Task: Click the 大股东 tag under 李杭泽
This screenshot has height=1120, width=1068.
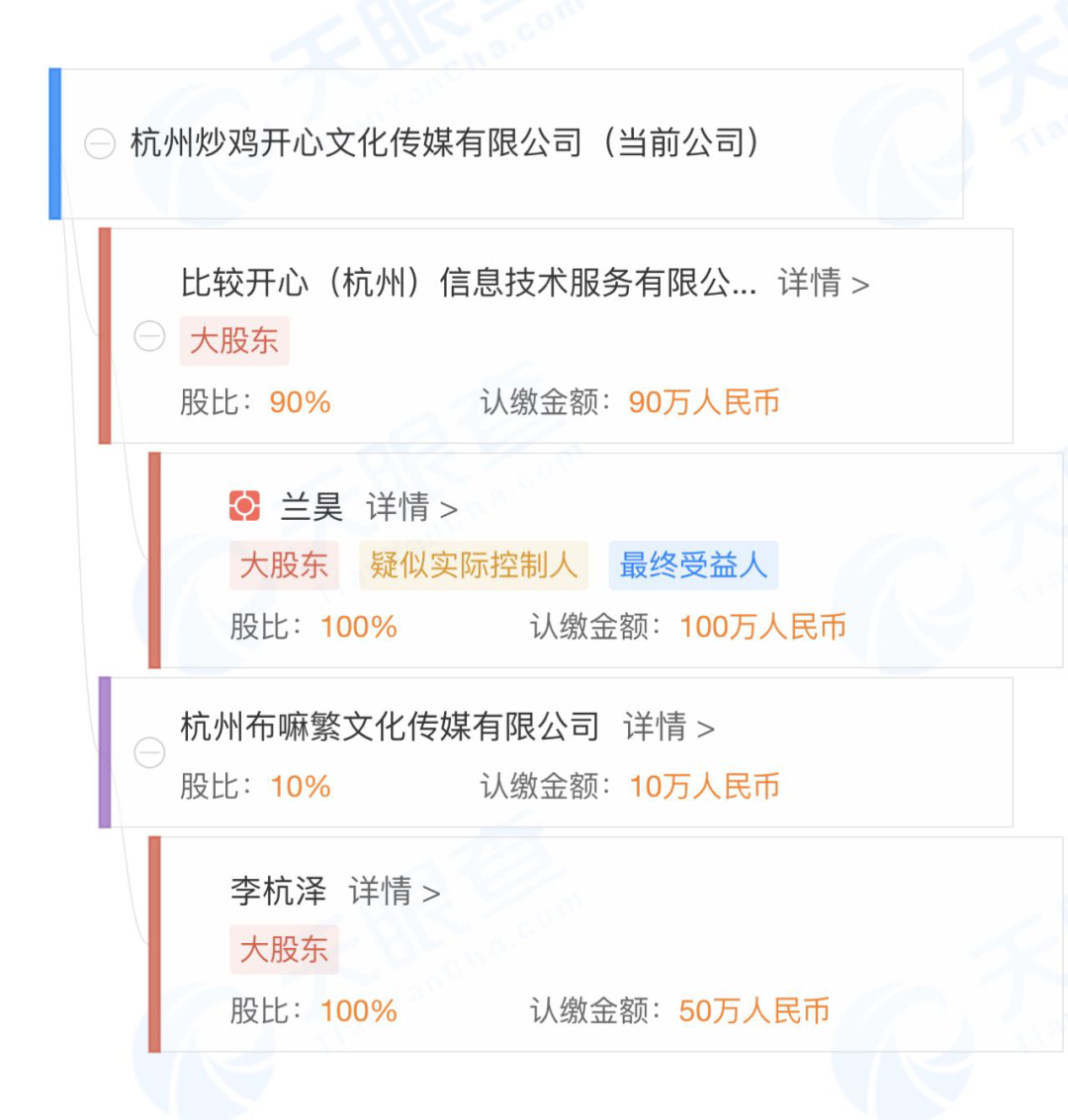Action: [x=284, y=950]
